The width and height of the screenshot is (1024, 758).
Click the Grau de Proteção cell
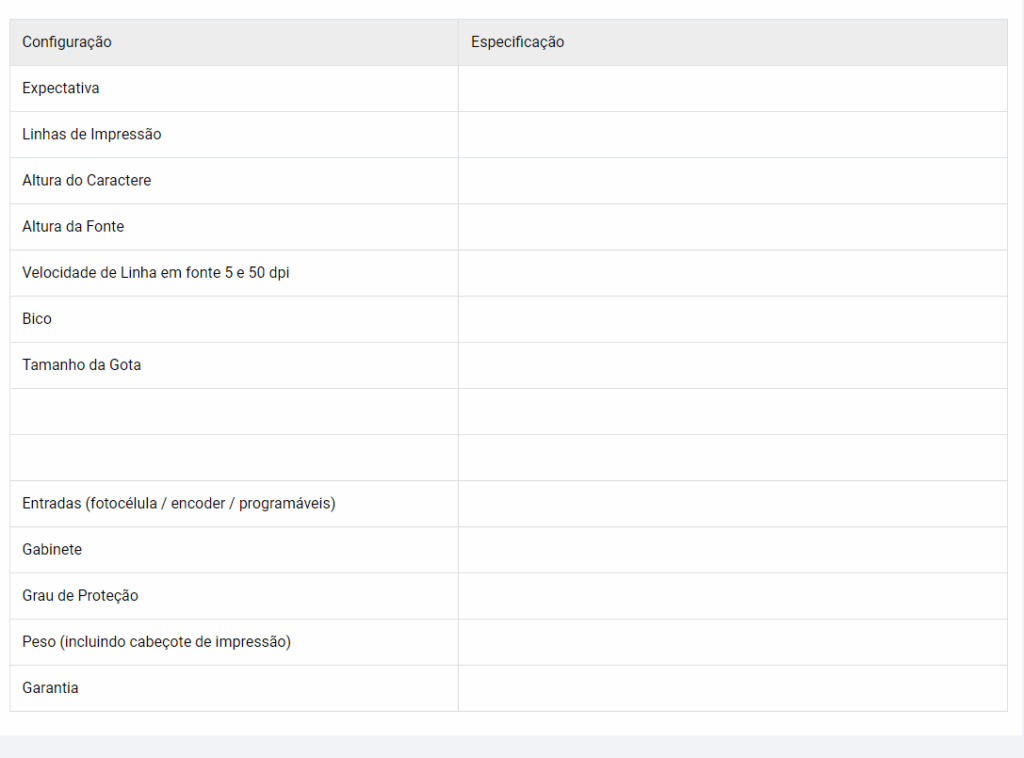click(80, 596)
